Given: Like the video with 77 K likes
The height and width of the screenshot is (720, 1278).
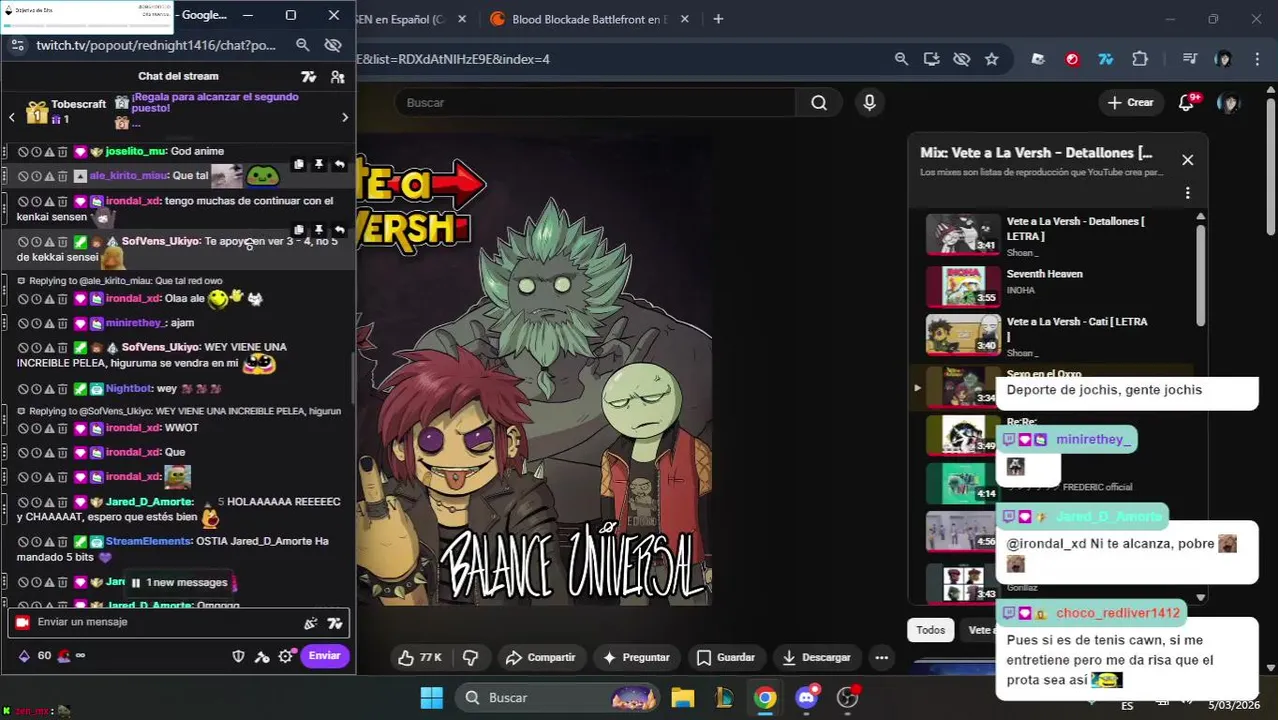Looking at the screenshot, I should tap(420, 657).
